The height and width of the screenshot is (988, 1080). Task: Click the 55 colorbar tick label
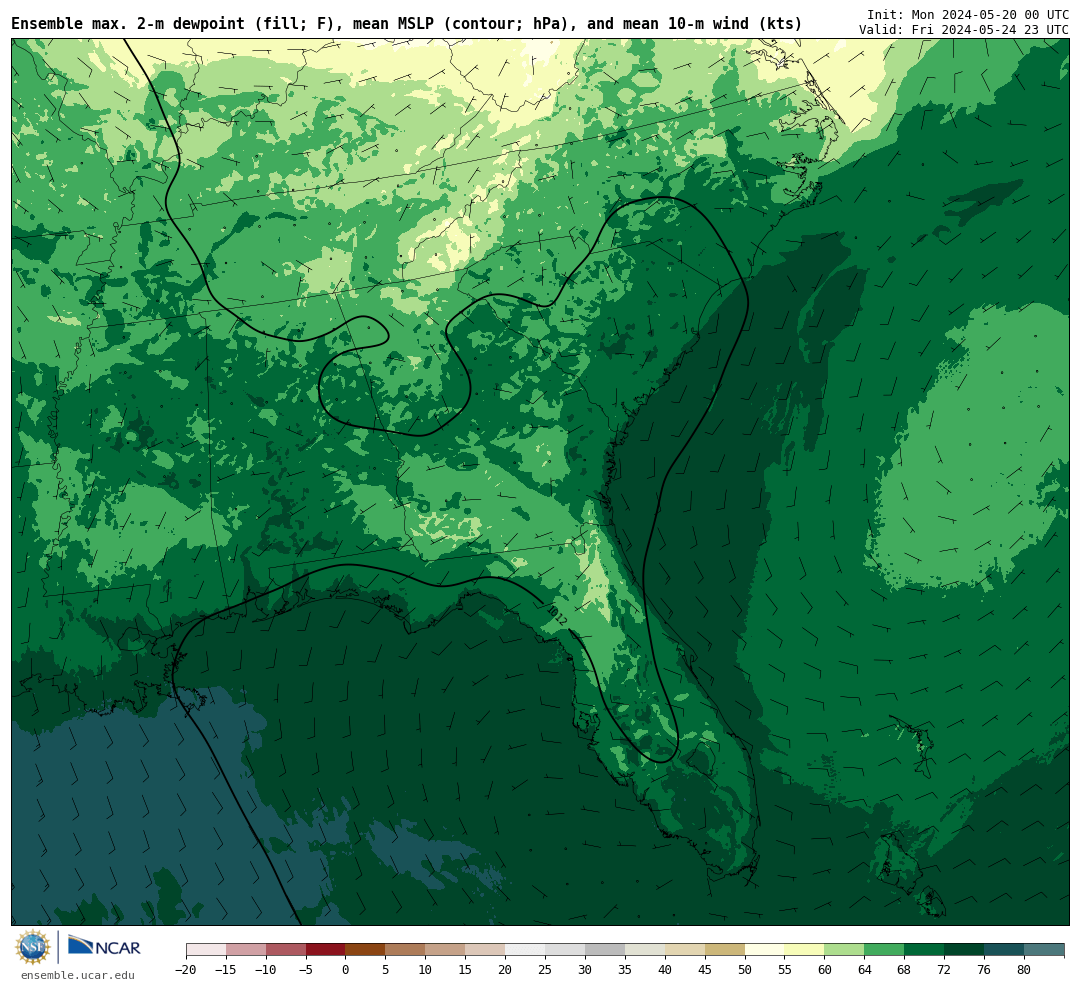(x=785, y=970)
